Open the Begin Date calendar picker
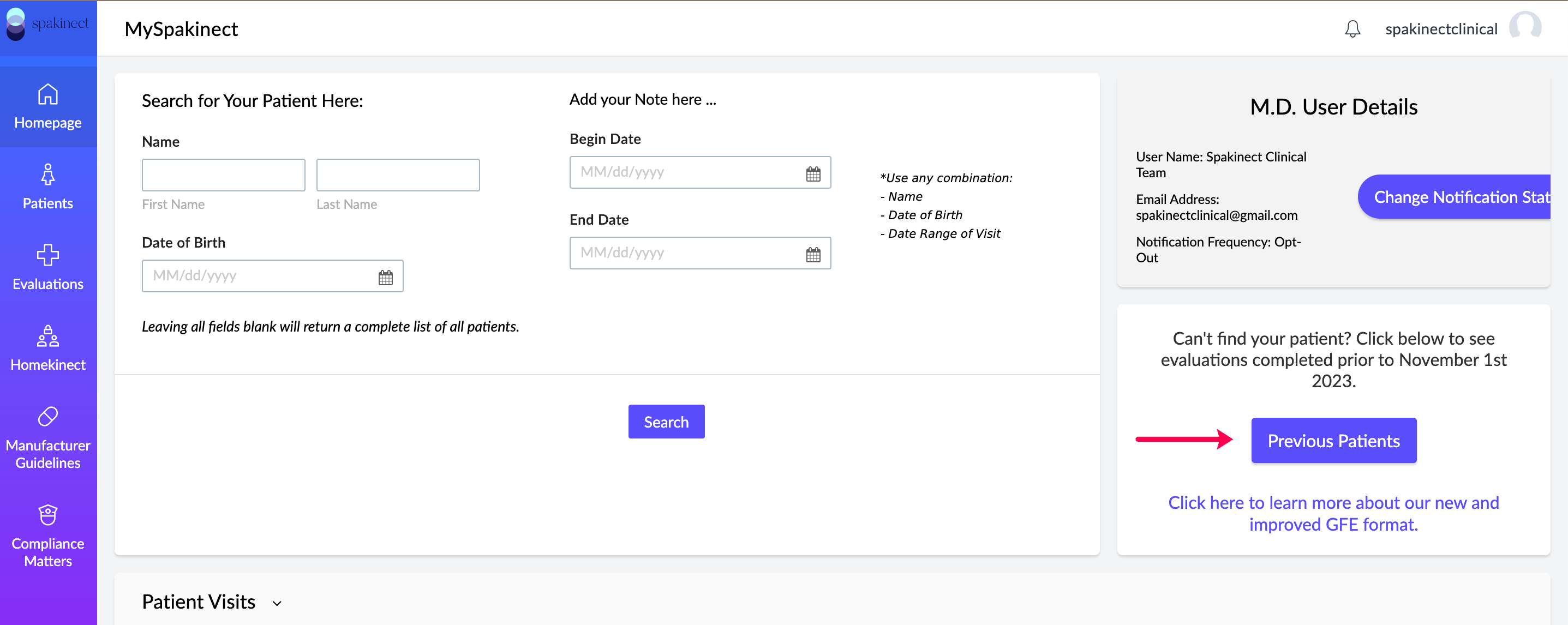Image resolution: width=1568 pixels, height=625 pixels. point(813,173)
